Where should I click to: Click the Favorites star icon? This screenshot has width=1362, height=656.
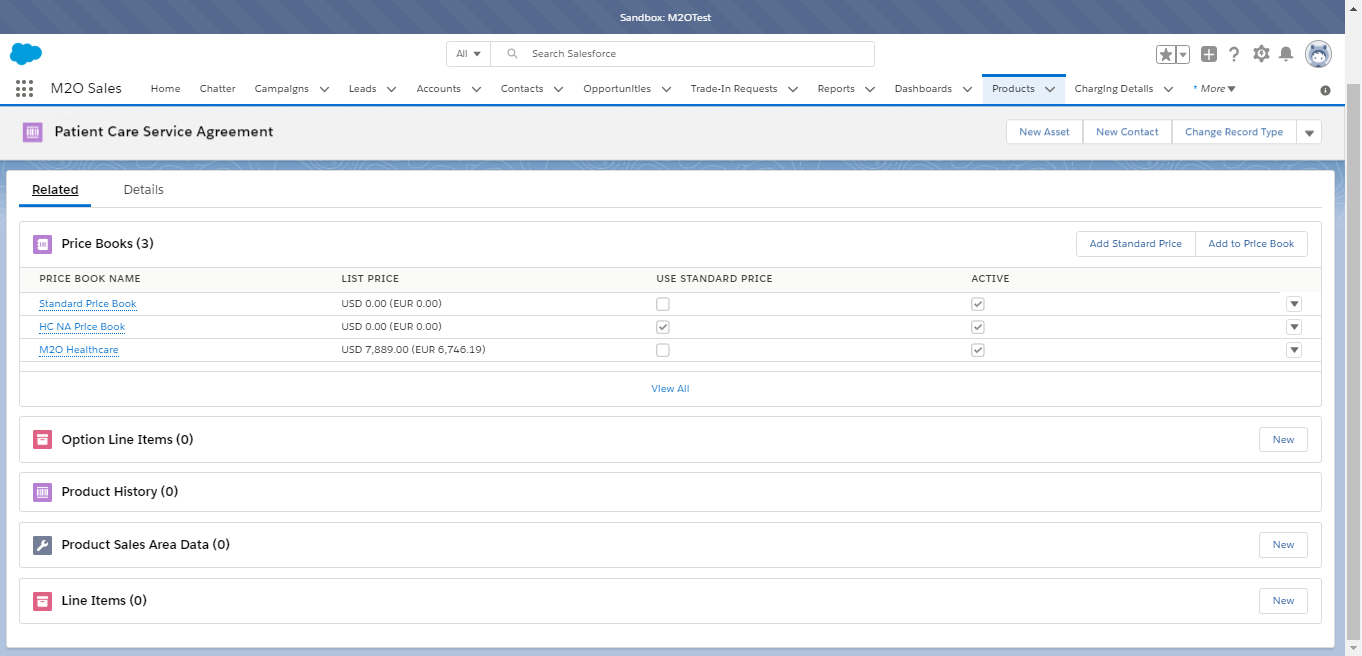point(1165,53)
